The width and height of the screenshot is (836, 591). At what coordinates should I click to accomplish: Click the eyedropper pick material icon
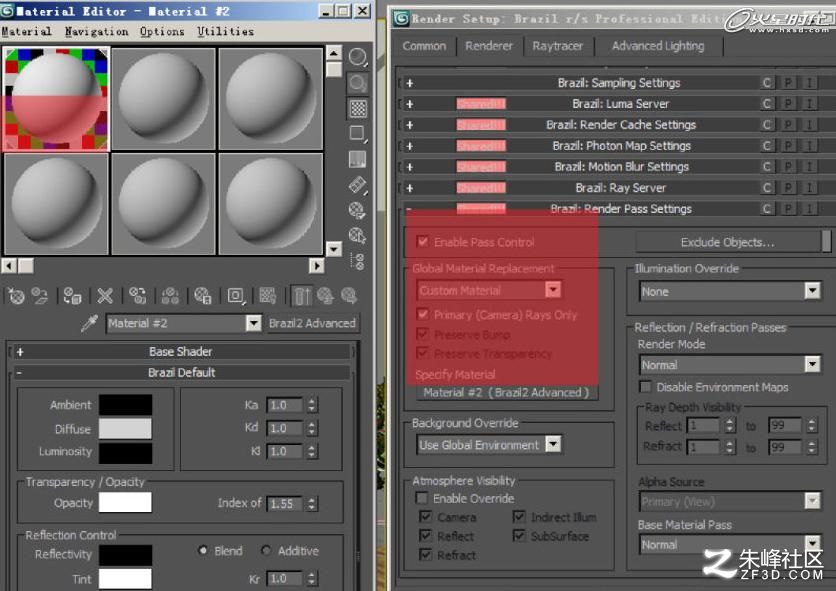click(90, 323)
